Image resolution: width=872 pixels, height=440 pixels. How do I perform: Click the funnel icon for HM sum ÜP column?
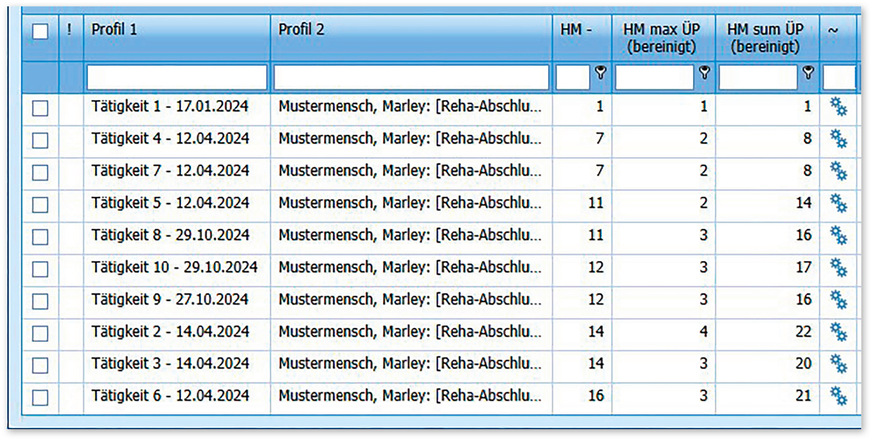pos(808,72)
